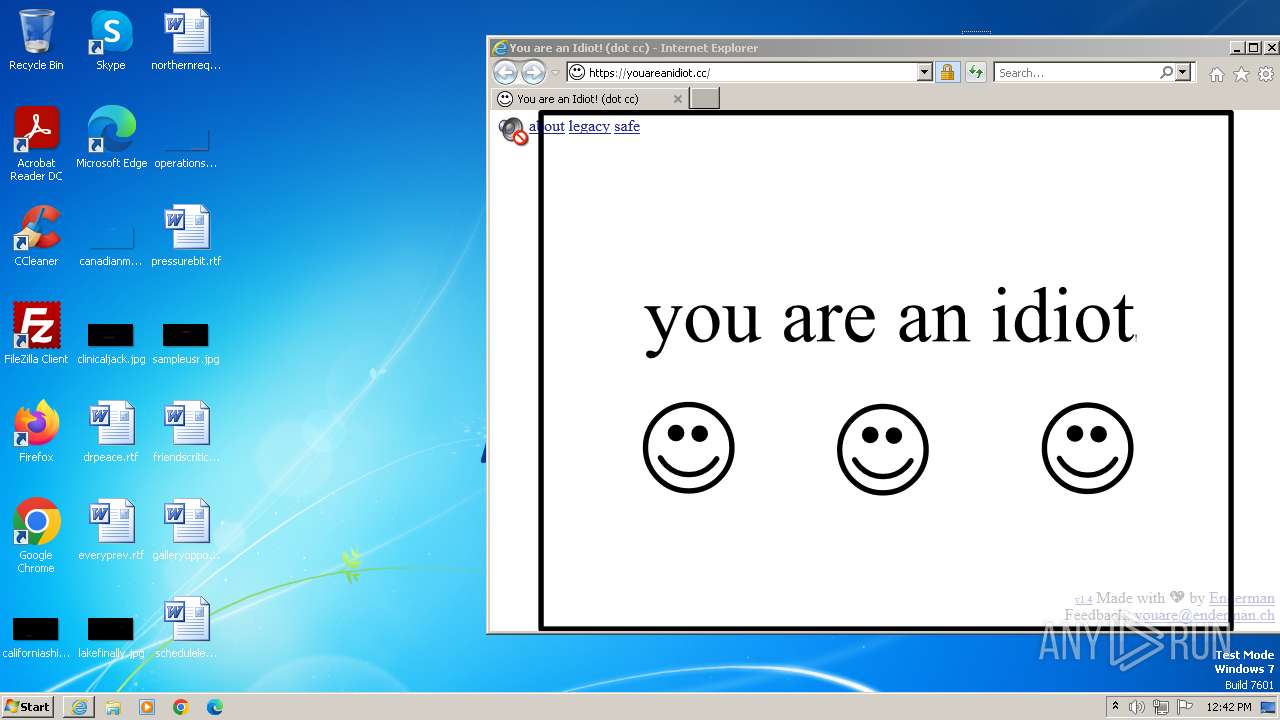Open network tray icon
Screen dimensions: 1280x720
(1161, 707)
